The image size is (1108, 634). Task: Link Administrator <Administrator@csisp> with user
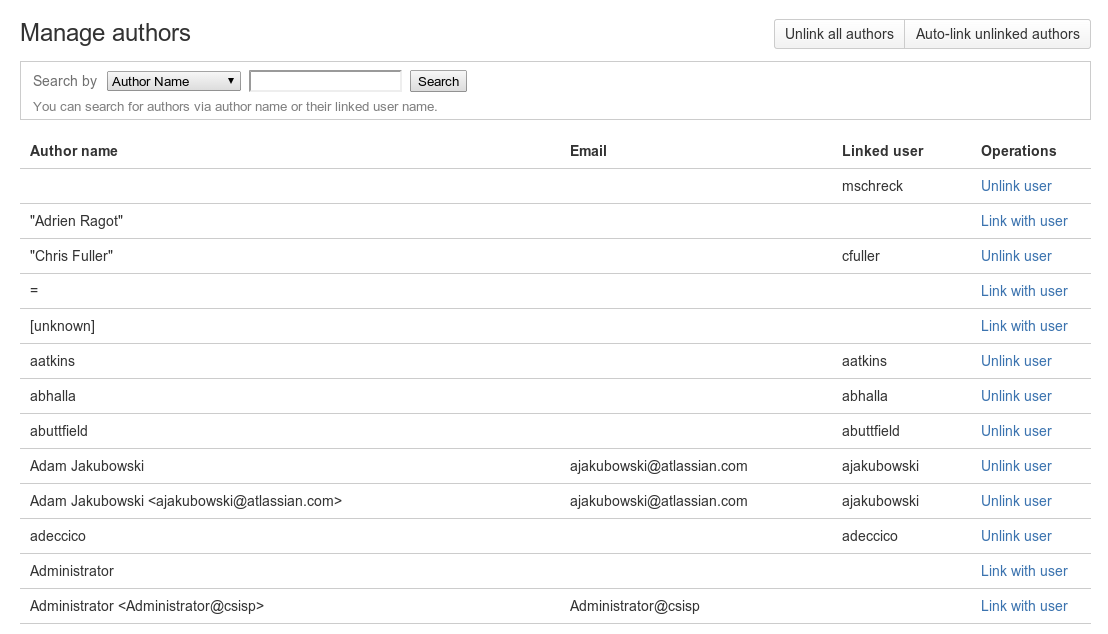(x=1024, y=606)
